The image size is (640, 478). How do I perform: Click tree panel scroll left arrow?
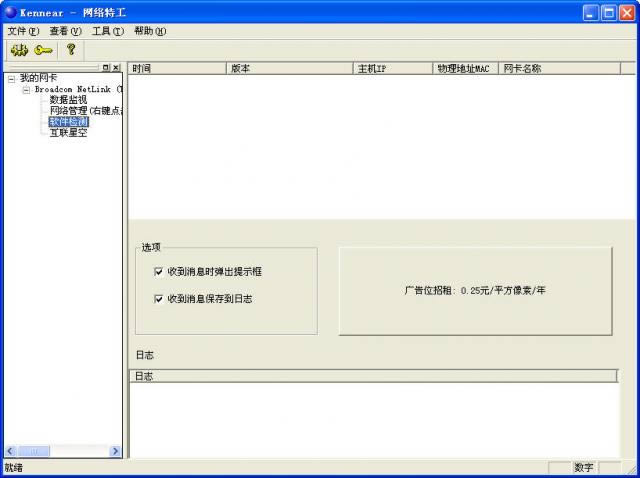pyautogui.click(x=10, y=451)
